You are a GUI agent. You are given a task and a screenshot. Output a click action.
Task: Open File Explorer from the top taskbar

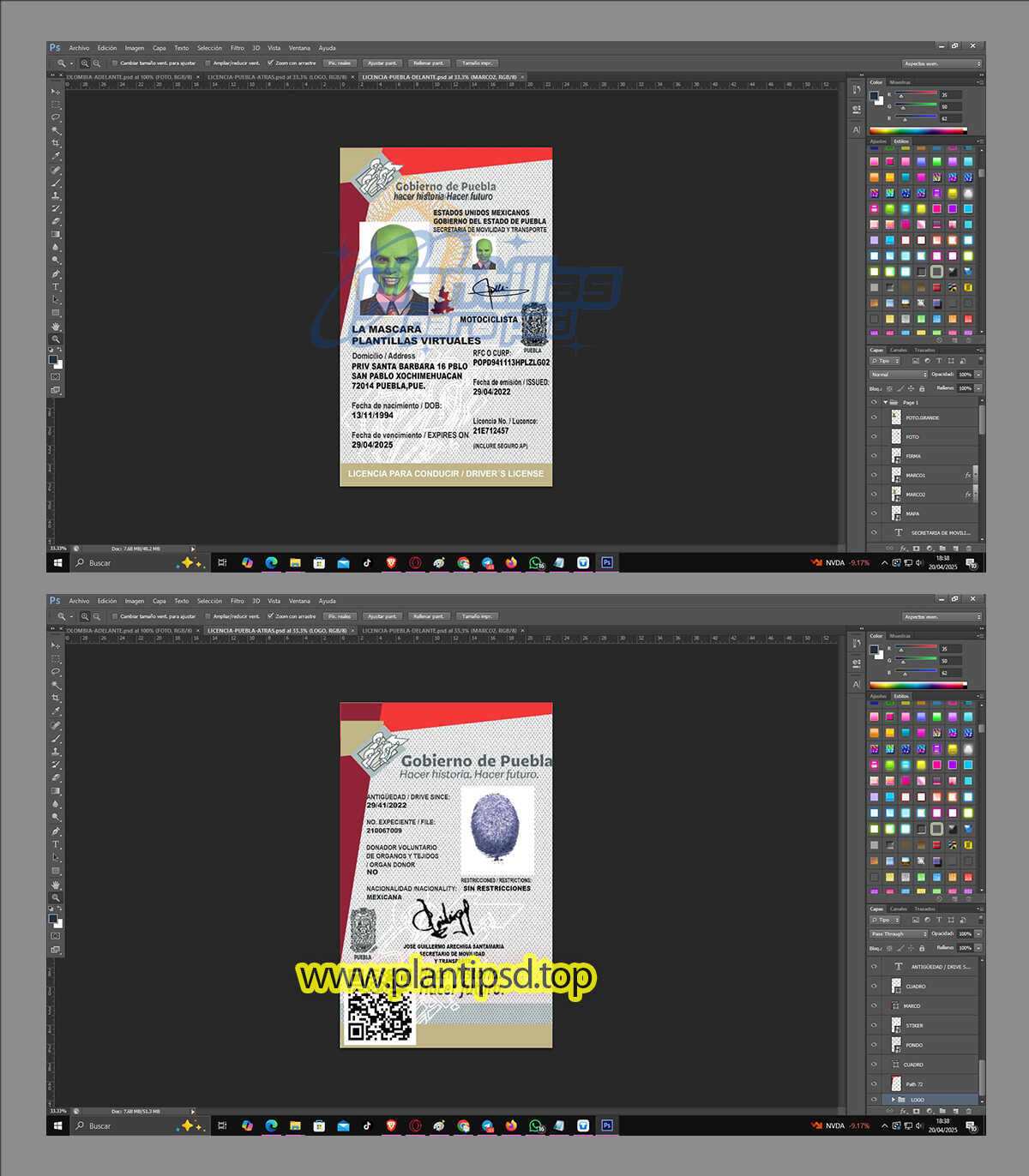pyautogui.click(x=295, y=562)
